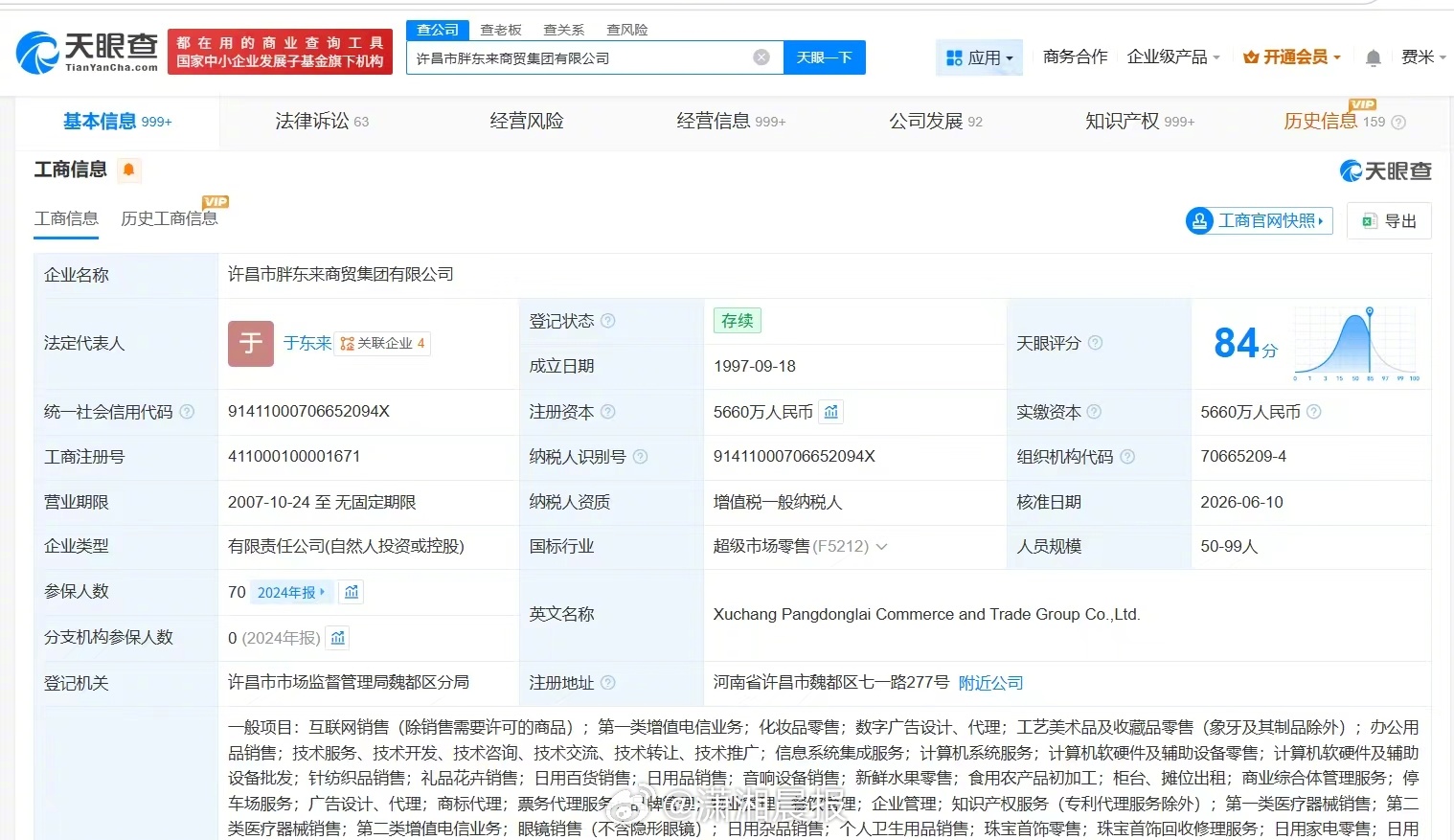The height and width of the screenshot is (840, 1454).
Task: Expand the 开通会员 dropdown arrow
Action: pos(1336,57)
